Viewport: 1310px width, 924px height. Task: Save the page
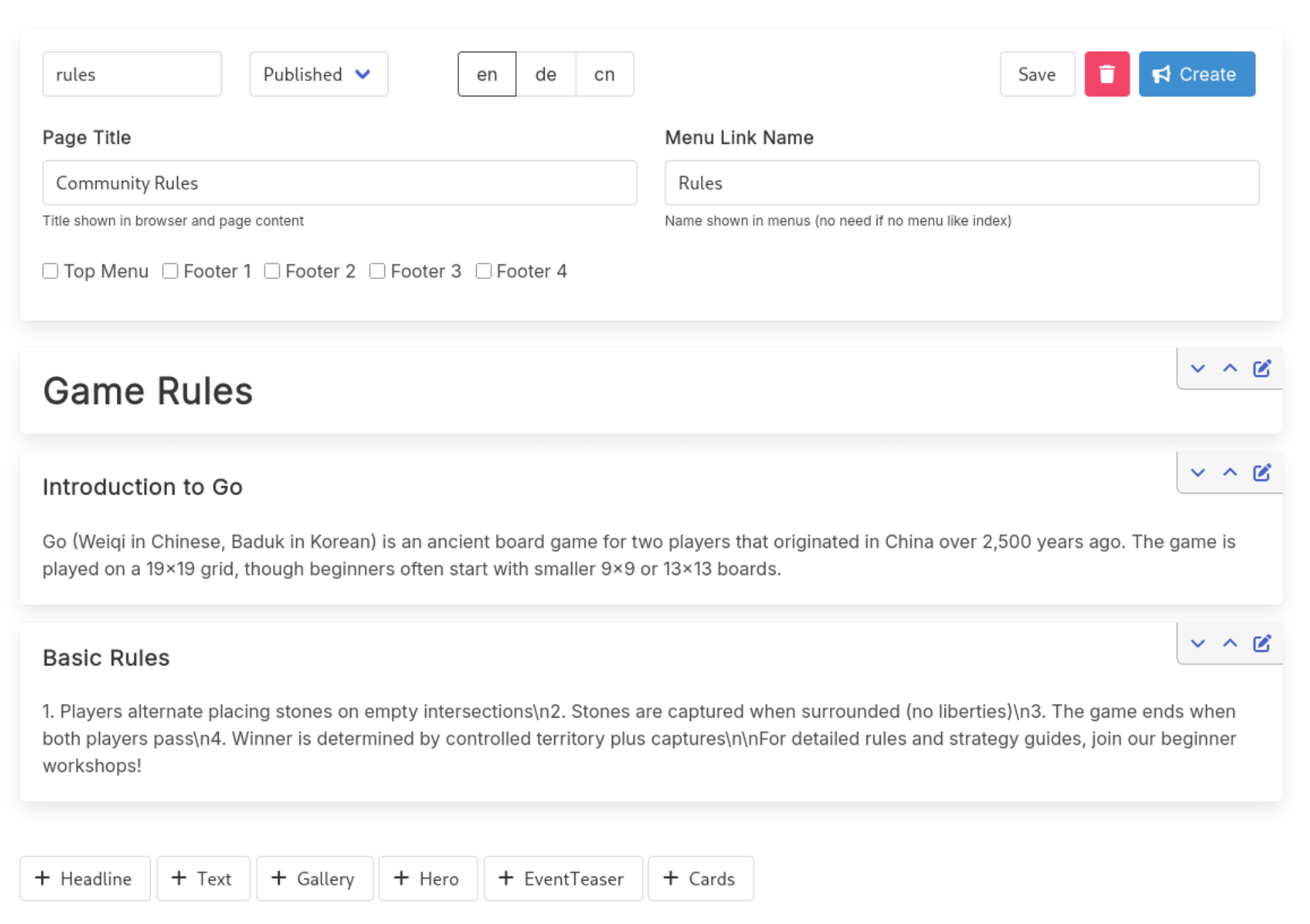1037,74
